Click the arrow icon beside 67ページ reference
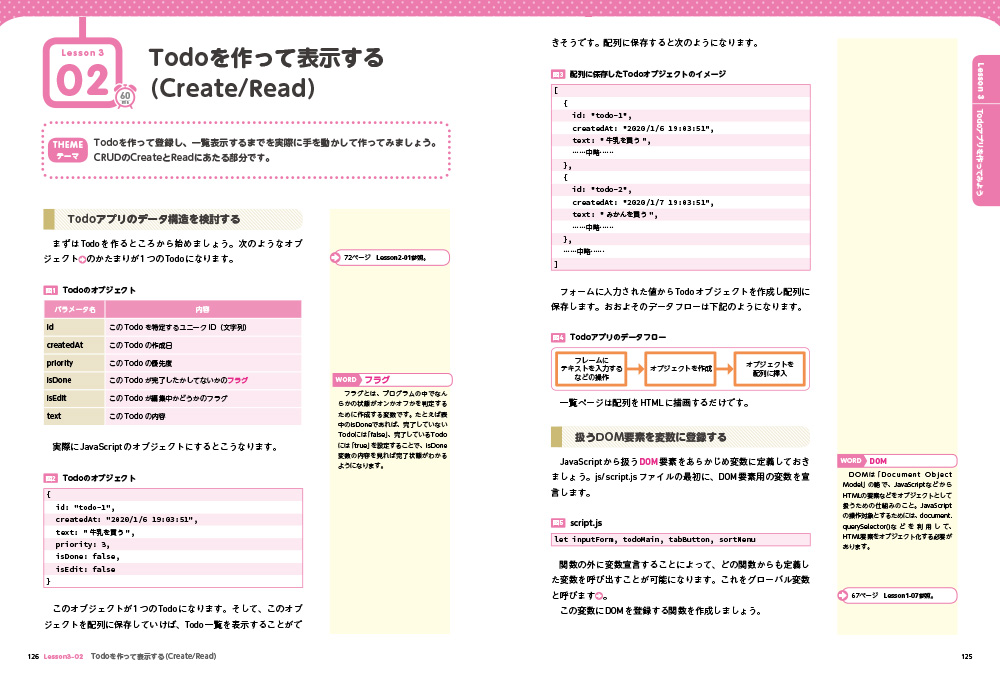Image resolution: width=1000 pixels, height=679 pixels. 843,595
